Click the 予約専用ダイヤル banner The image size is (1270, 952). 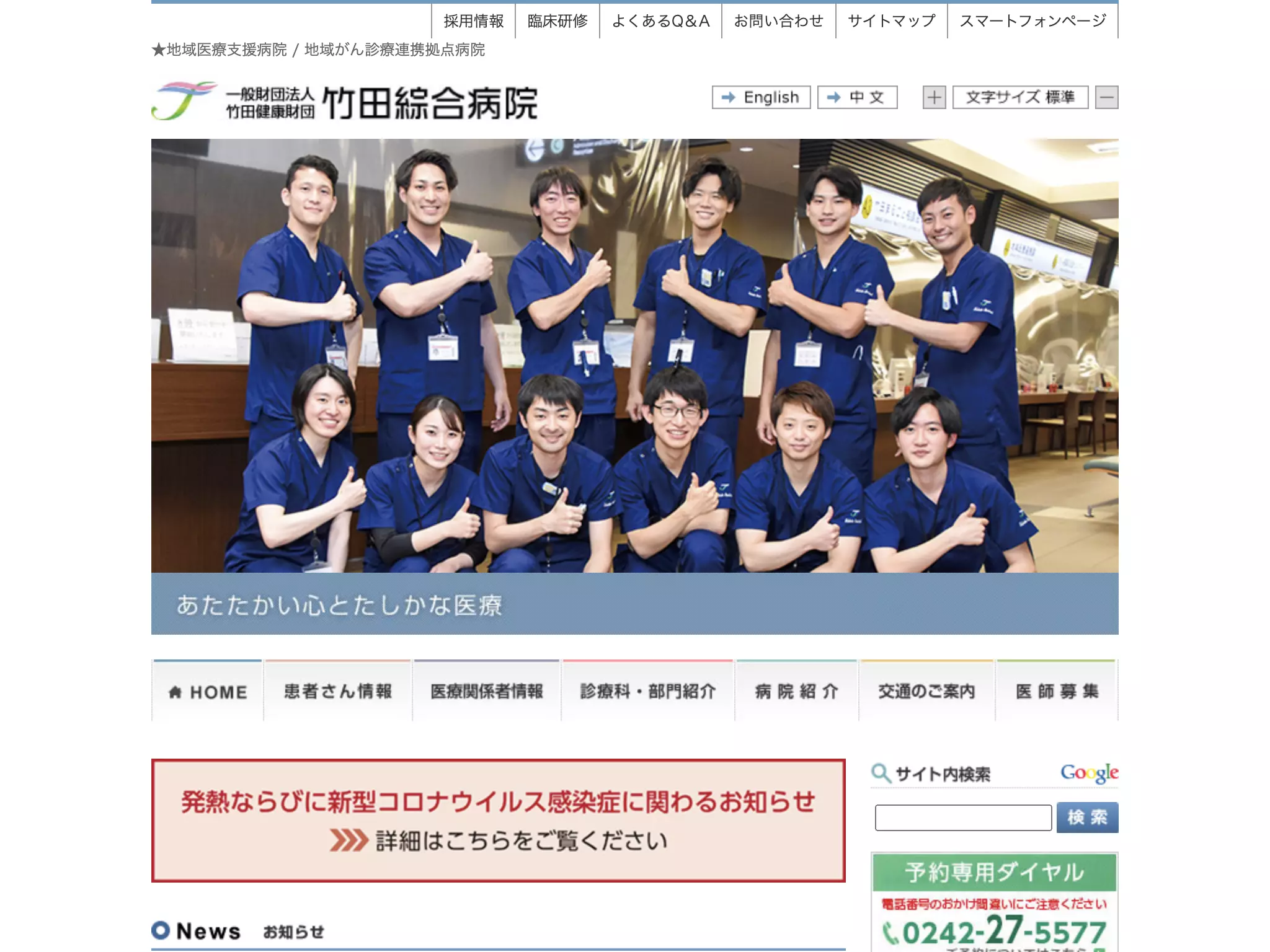[x=995, y=902]
